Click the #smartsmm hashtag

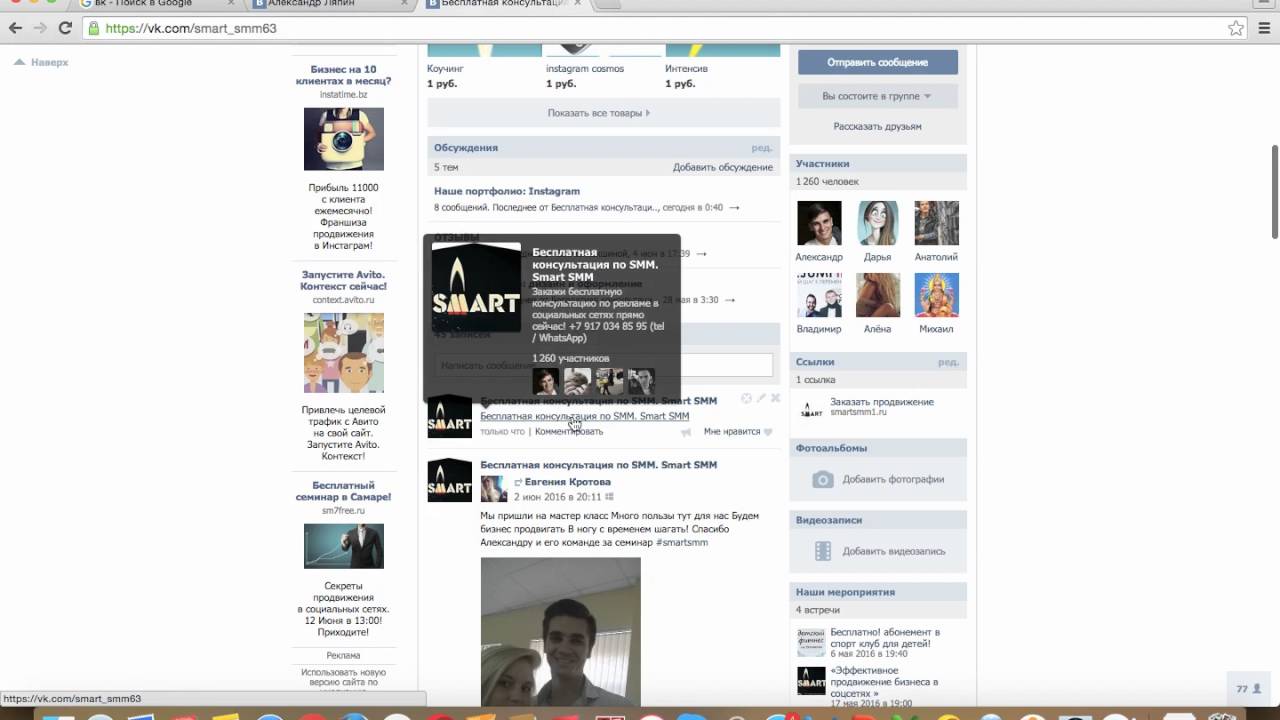[682, 542]
